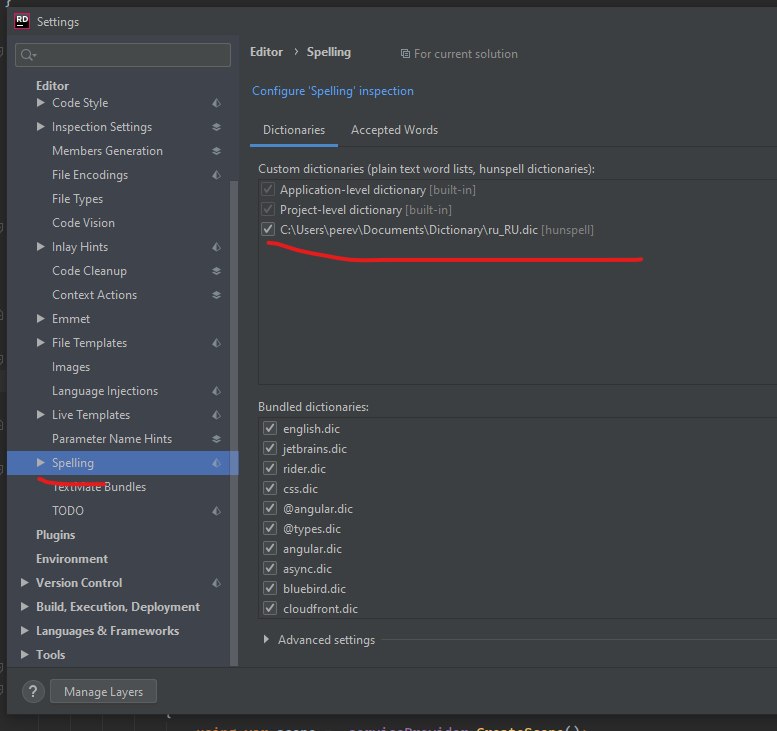Screen dimensions: 777x731
Task: Focus the settings search input field
Action: click(123, 55)
